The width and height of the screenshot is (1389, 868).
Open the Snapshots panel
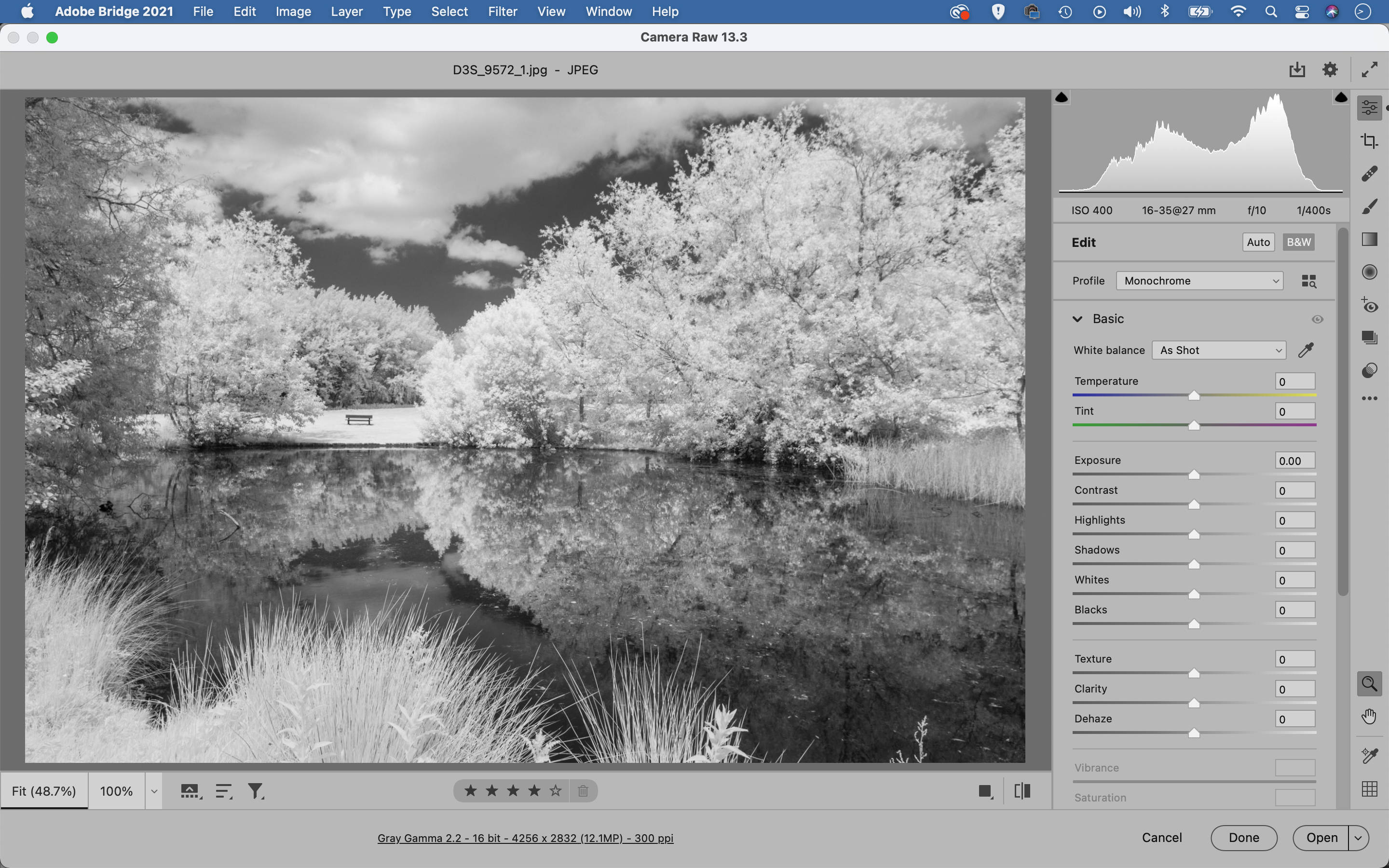[x=1370, y=338]
